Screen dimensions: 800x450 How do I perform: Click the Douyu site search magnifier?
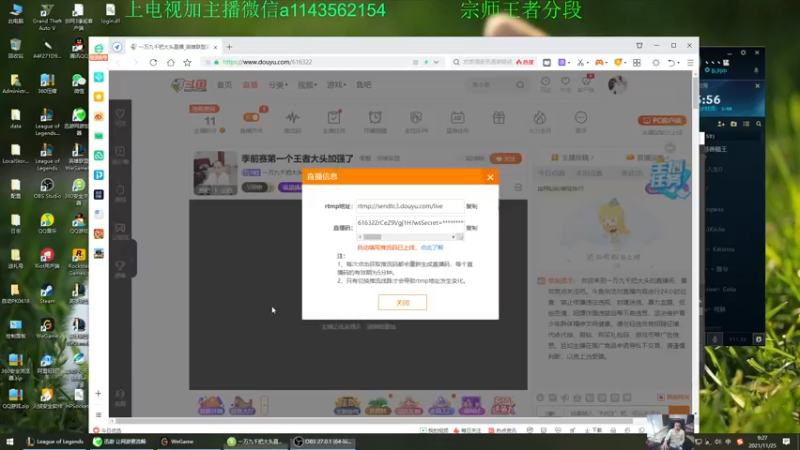click(x=520, y=85)
